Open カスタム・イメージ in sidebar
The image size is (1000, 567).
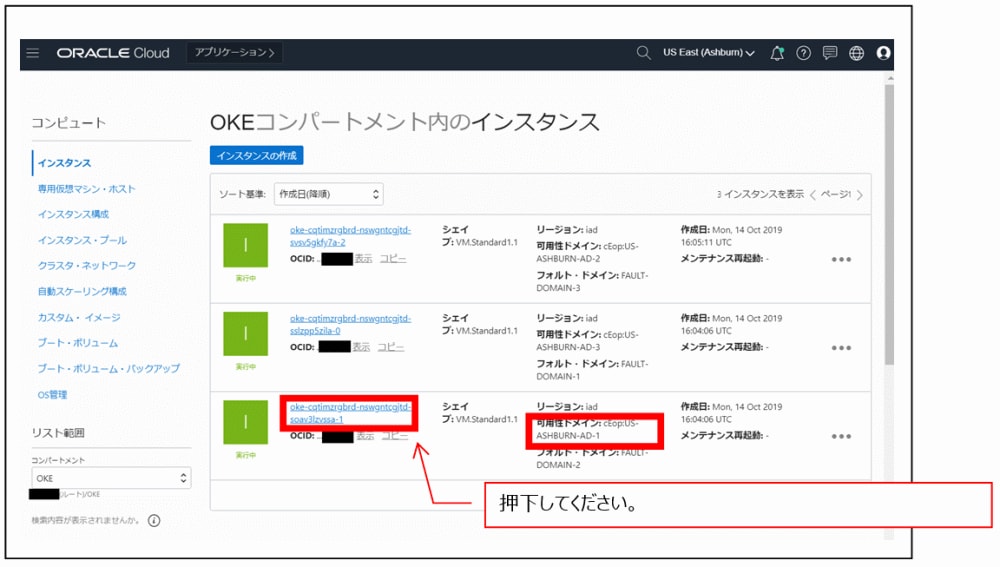[x=78, y=318]
